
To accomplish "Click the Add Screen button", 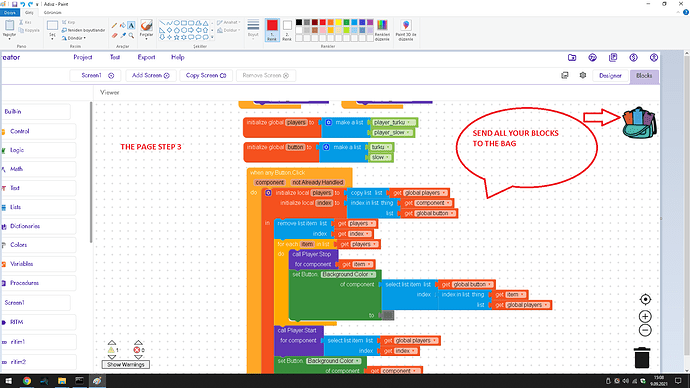I will coord(150,76).
